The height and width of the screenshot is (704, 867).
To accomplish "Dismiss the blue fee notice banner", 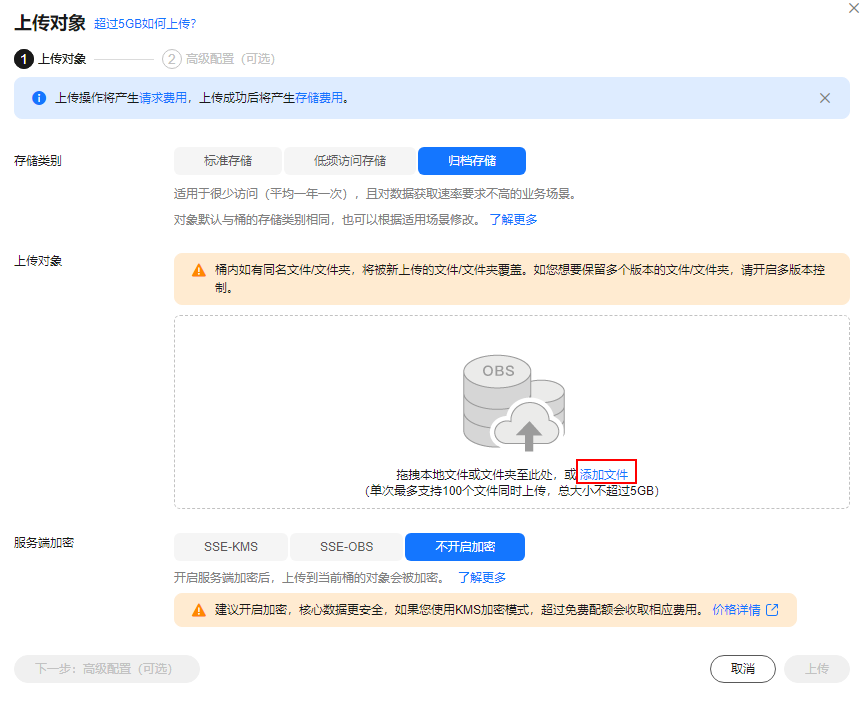I will pyautogui.click(x=824, y=98).
